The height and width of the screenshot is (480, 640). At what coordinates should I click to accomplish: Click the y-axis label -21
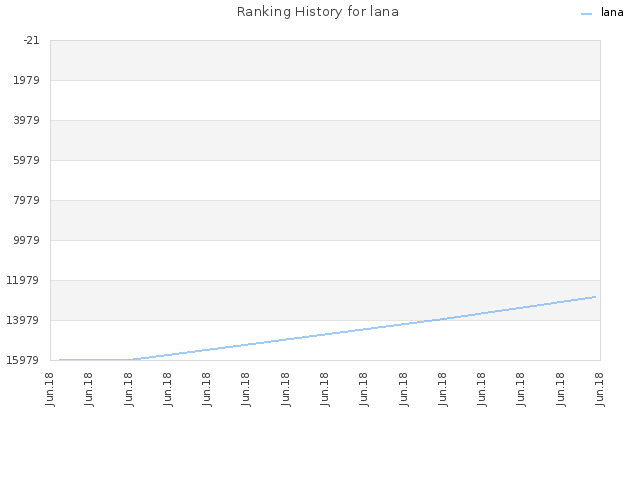click(31, 40)
